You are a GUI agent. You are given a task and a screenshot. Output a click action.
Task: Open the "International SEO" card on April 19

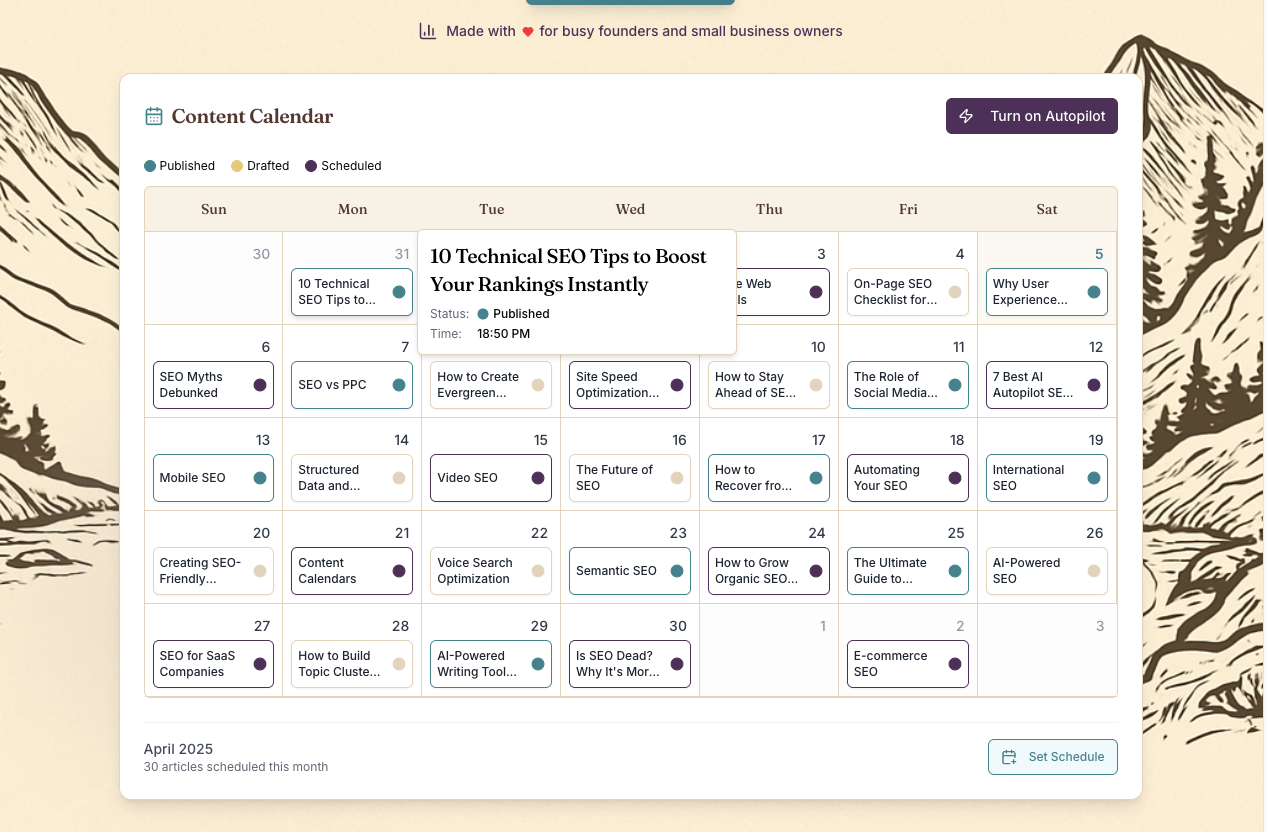click(x=1046, y=478)
